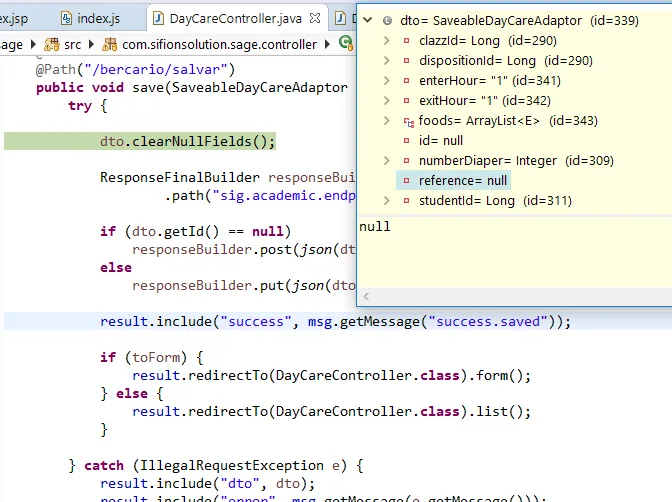Select the studentId Long row
Image resolution: width=672 pixels, height=502 pixels.
495,201
